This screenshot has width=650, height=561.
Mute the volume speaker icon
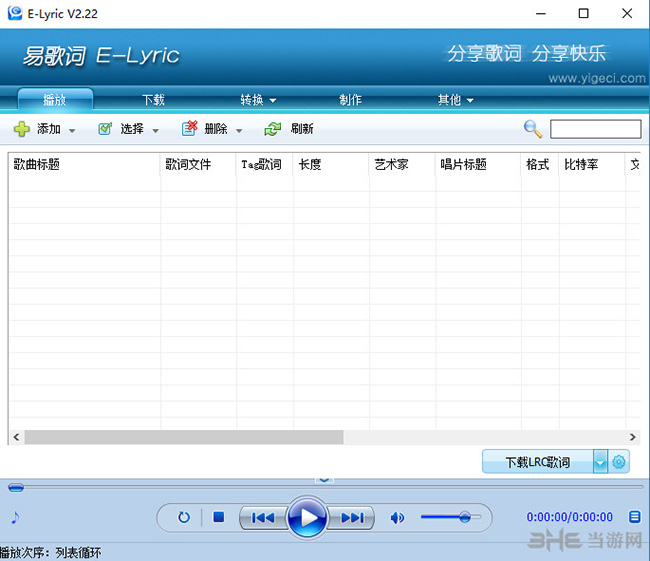pos(397,517)
